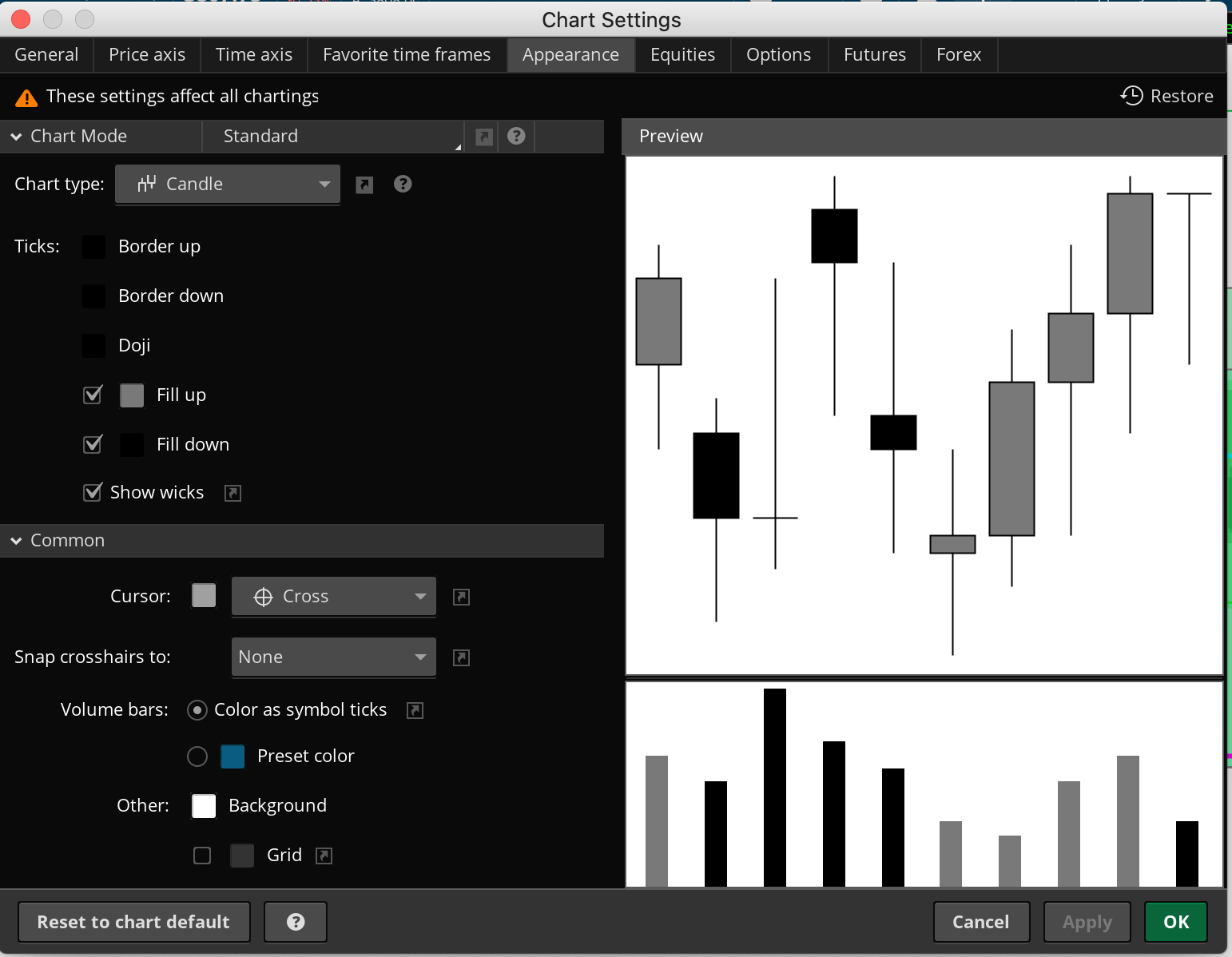Toggle the Show wicks checkbox
The image size is (1232, 957).
coord(93,492)
